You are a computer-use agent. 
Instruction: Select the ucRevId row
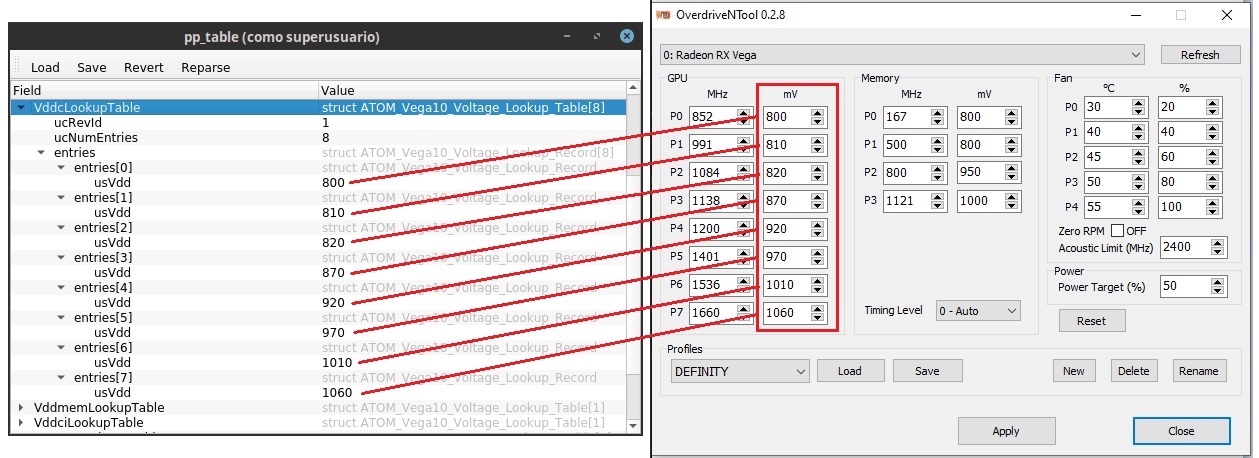pos(318,122)
